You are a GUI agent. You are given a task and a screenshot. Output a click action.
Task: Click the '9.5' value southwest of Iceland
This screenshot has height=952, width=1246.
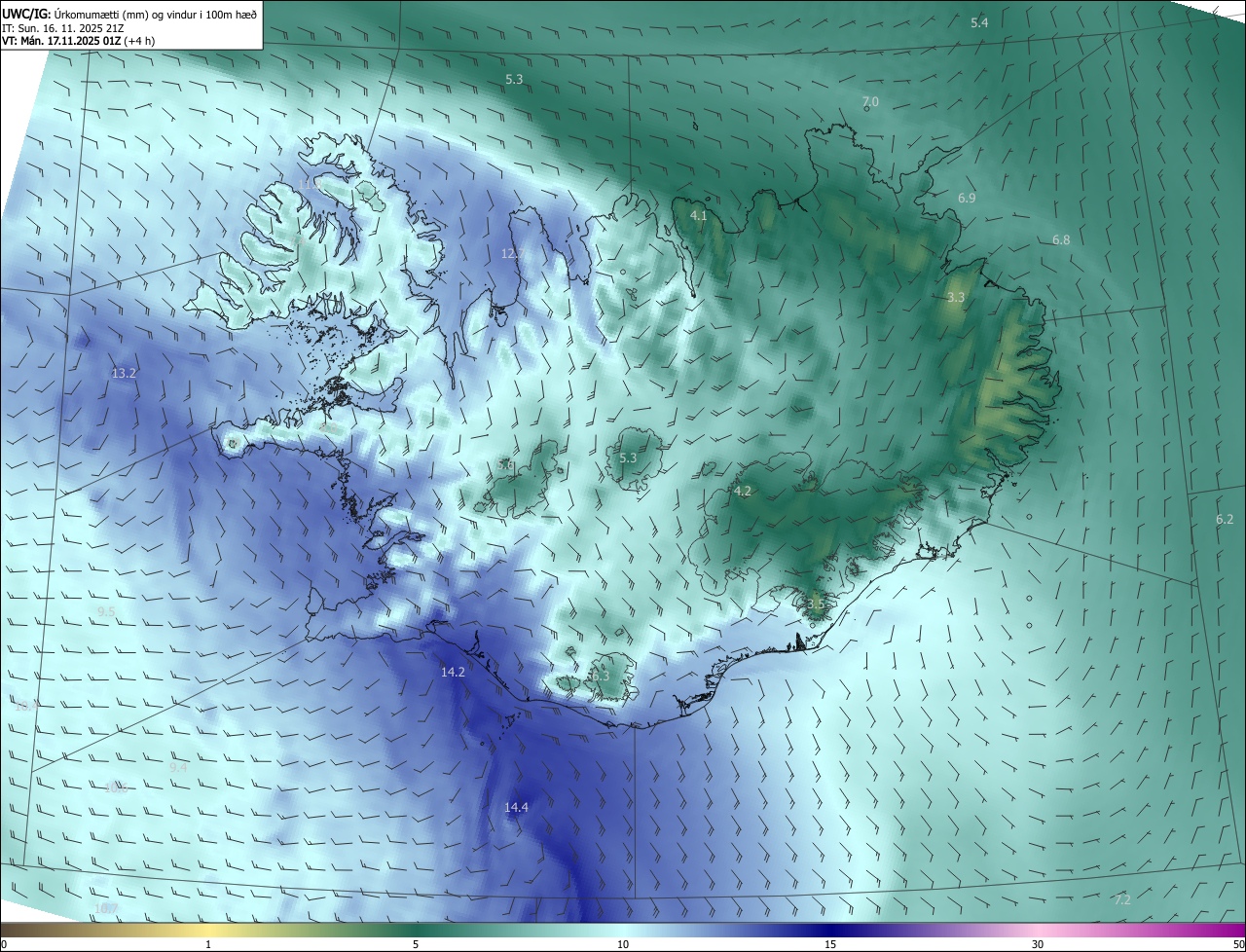106,611
